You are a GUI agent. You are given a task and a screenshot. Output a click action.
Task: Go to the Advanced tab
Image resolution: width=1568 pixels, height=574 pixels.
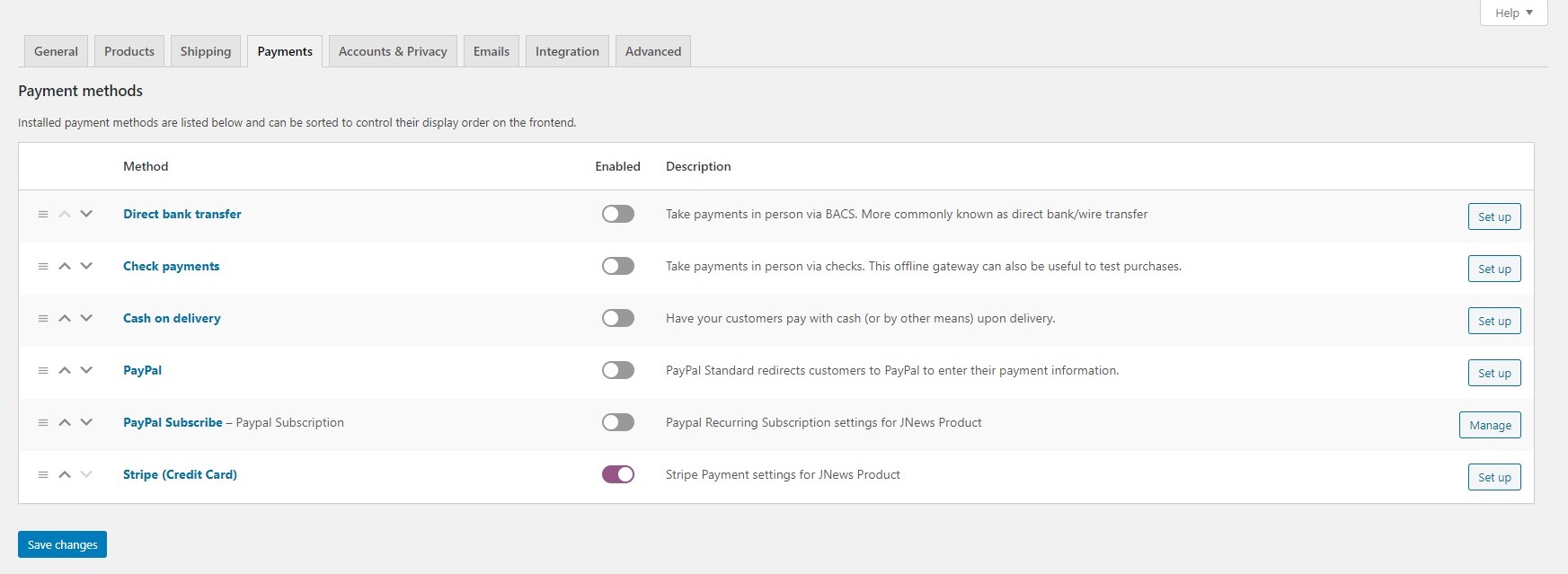pyautogui.click(x=652, y=51)
